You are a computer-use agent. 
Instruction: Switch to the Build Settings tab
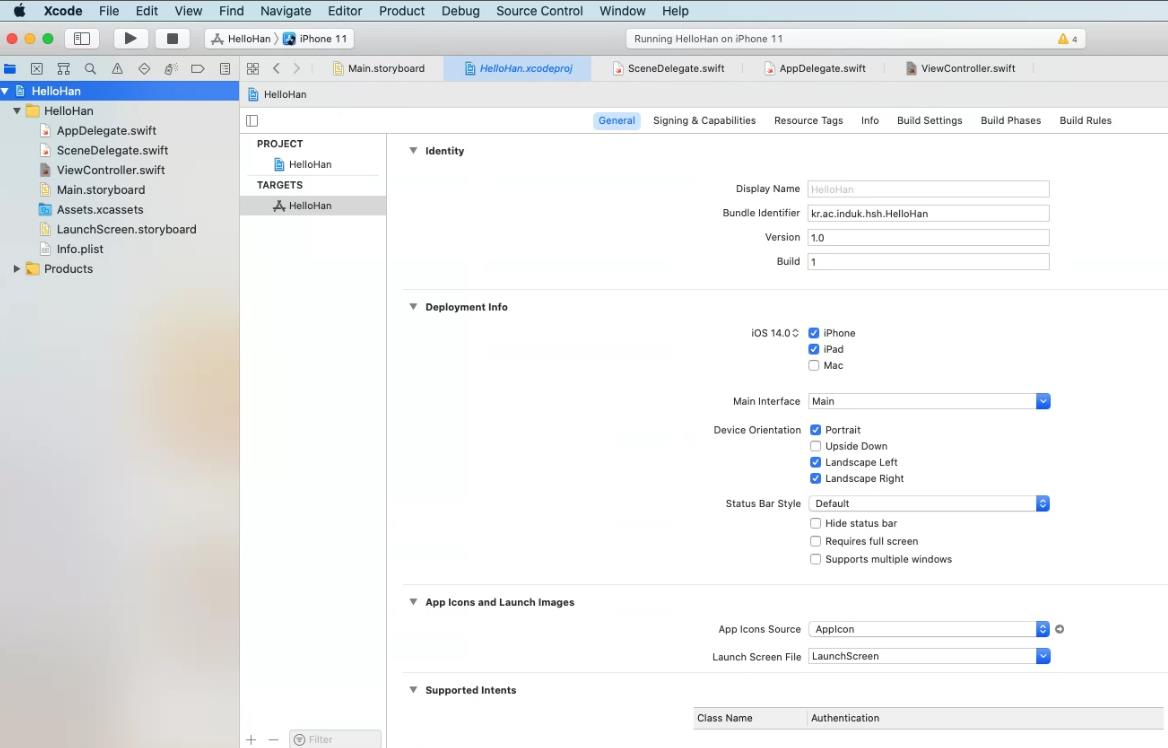pyautogui.click(x=929, y=121)
